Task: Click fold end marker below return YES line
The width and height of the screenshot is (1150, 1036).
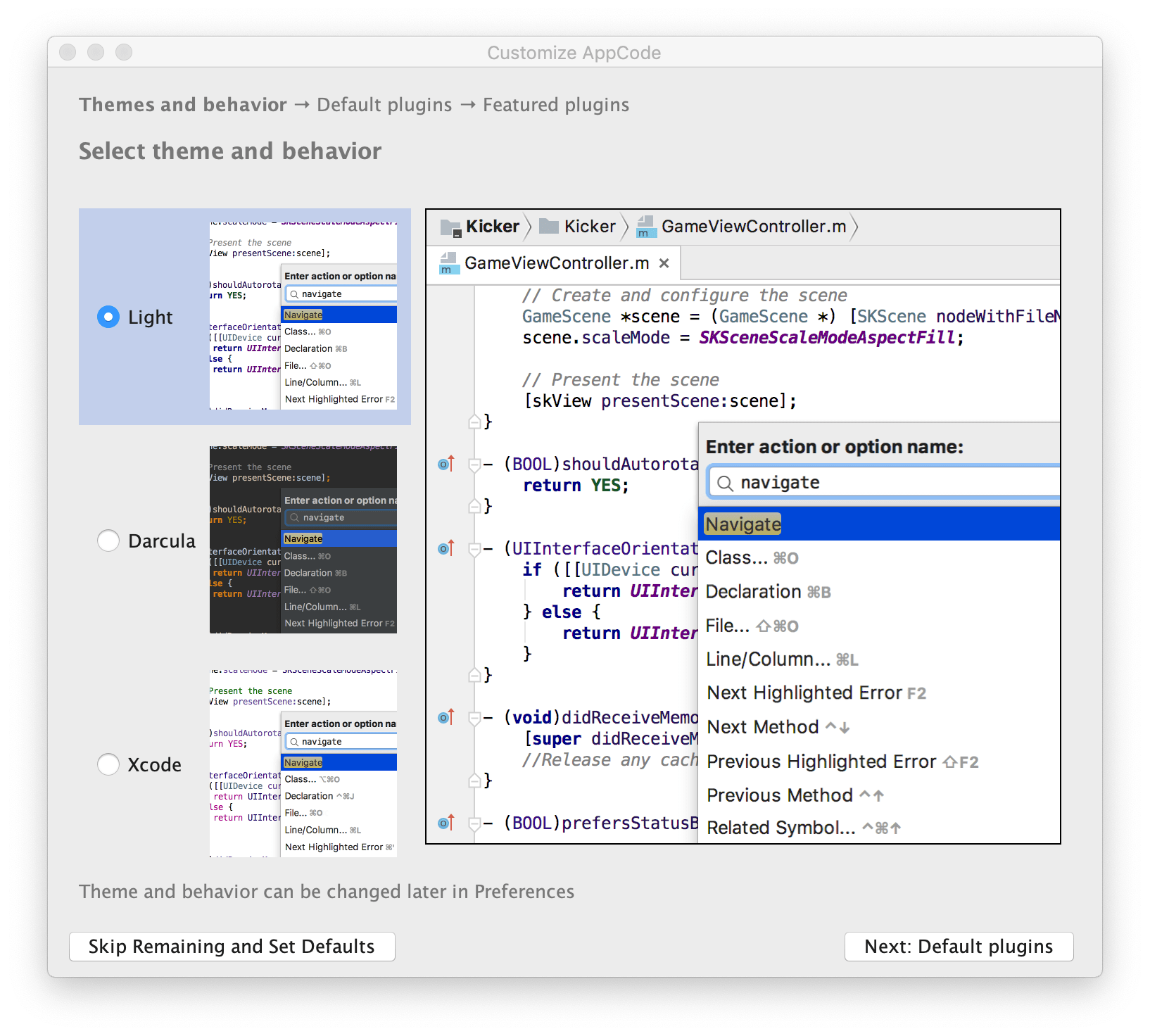Action: pyautogui.click(x=474, y=506)
